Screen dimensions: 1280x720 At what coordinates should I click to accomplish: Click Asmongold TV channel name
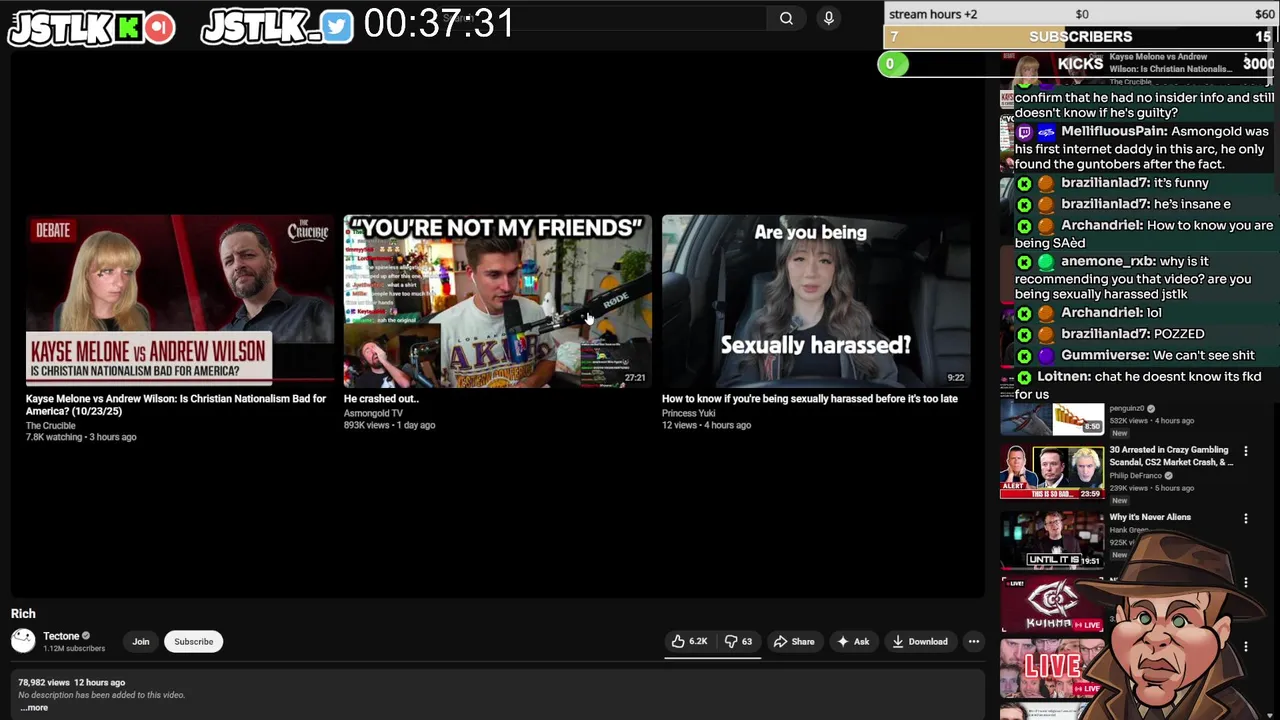[x=373, y=412]
